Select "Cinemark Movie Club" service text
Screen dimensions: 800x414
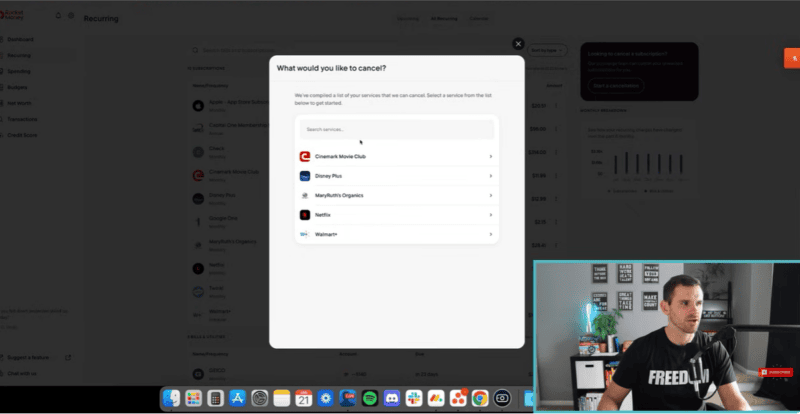340,157
